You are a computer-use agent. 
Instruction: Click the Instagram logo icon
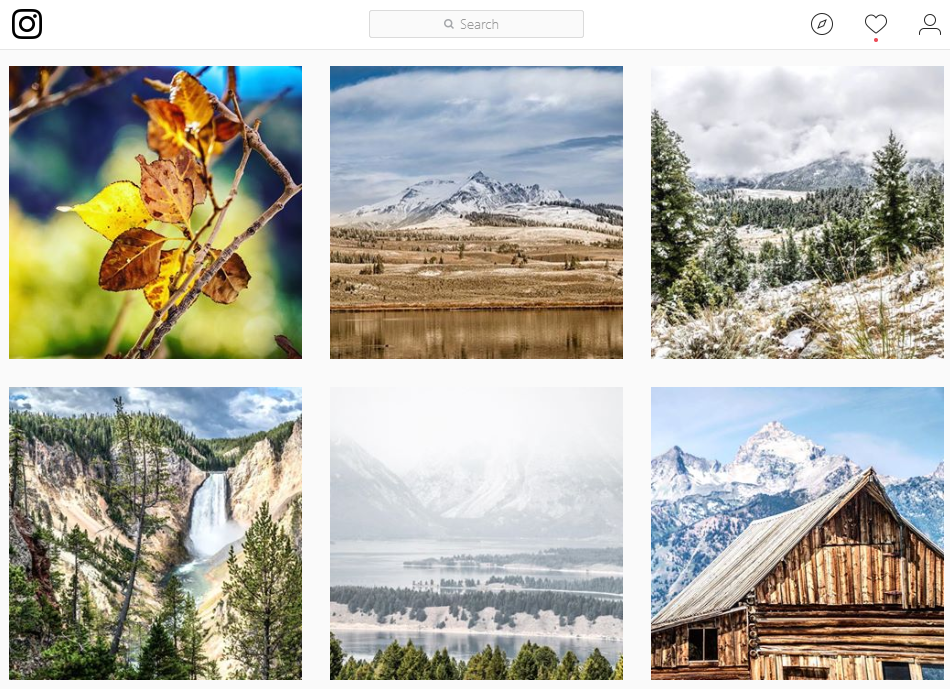tap(27, 24)
